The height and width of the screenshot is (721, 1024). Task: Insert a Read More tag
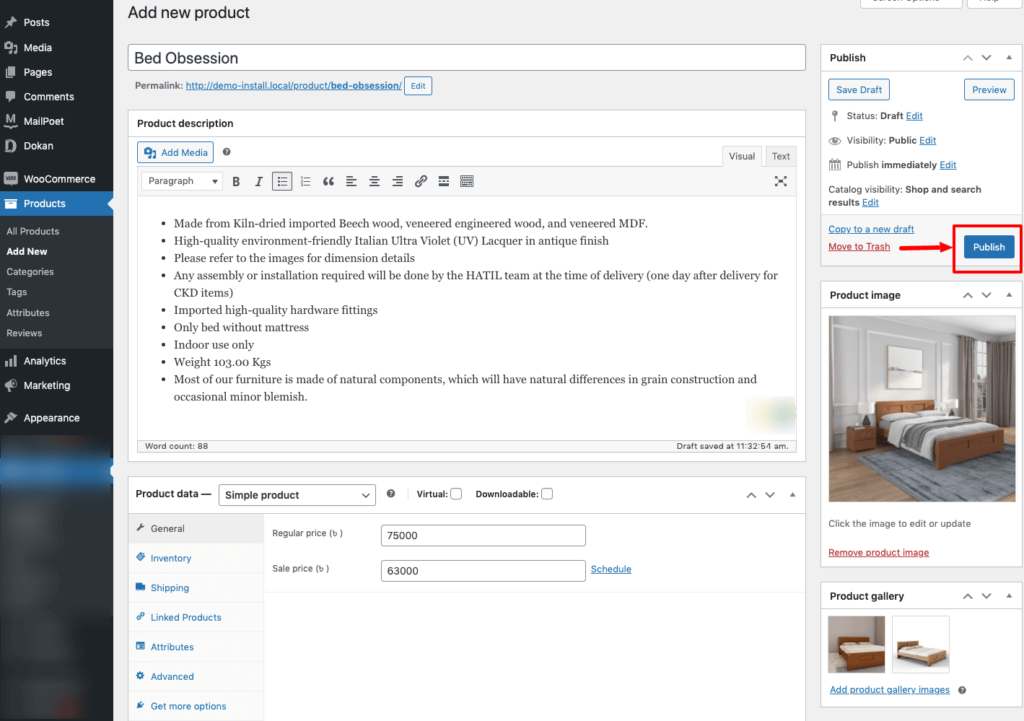(443, 182)
